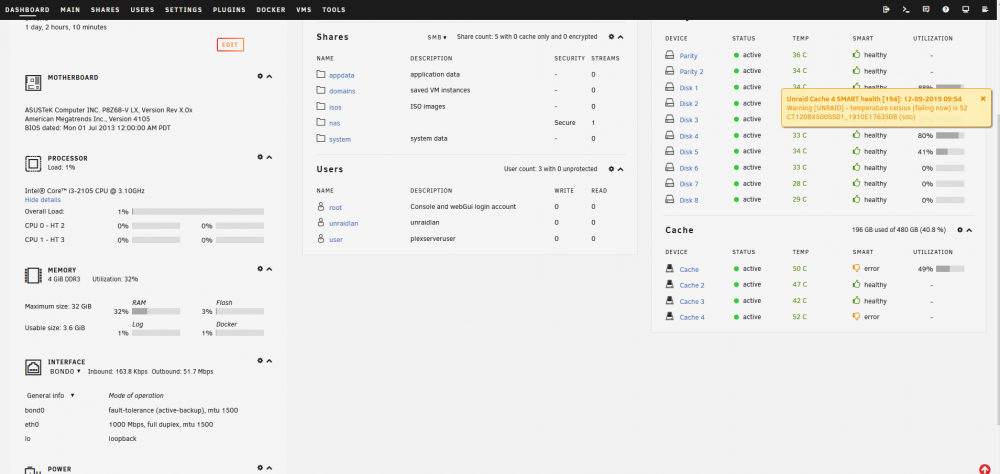
Task: Open the Cache 3 device link
Action: [692, 301]
